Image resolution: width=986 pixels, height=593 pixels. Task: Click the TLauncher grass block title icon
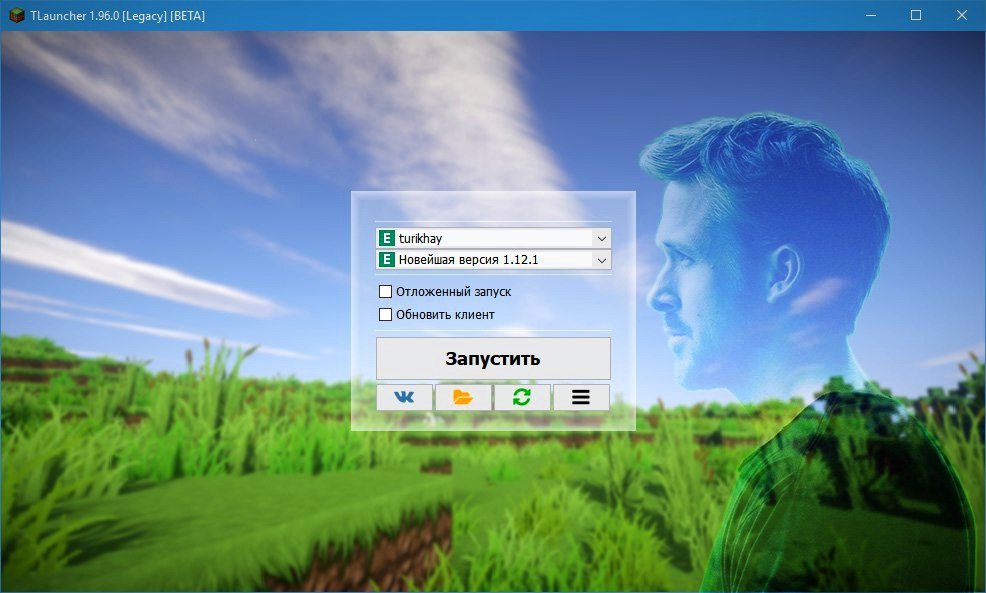(16, 15)
